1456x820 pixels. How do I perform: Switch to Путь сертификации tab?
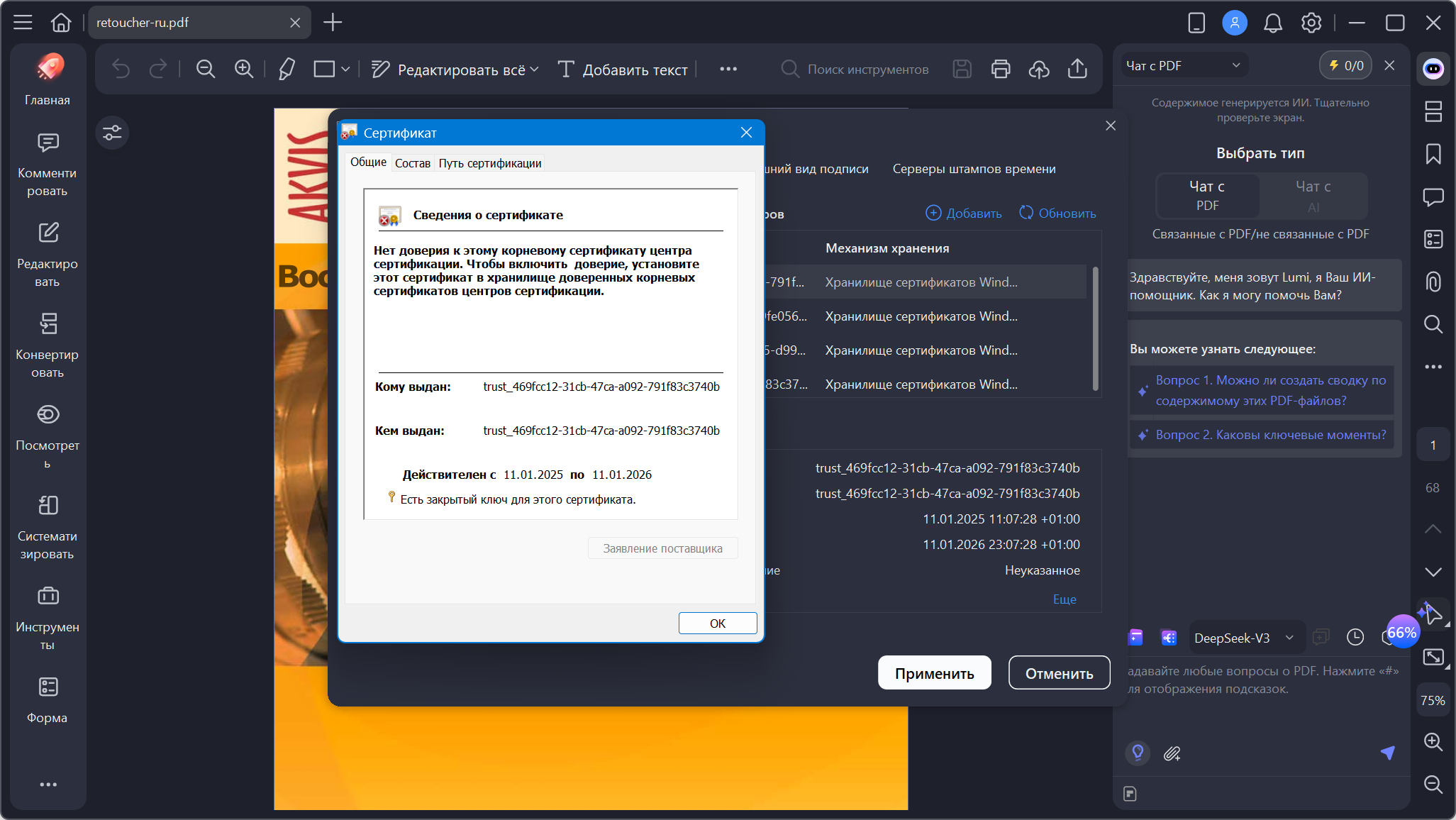pyautogui.click(x=489, y=163)
